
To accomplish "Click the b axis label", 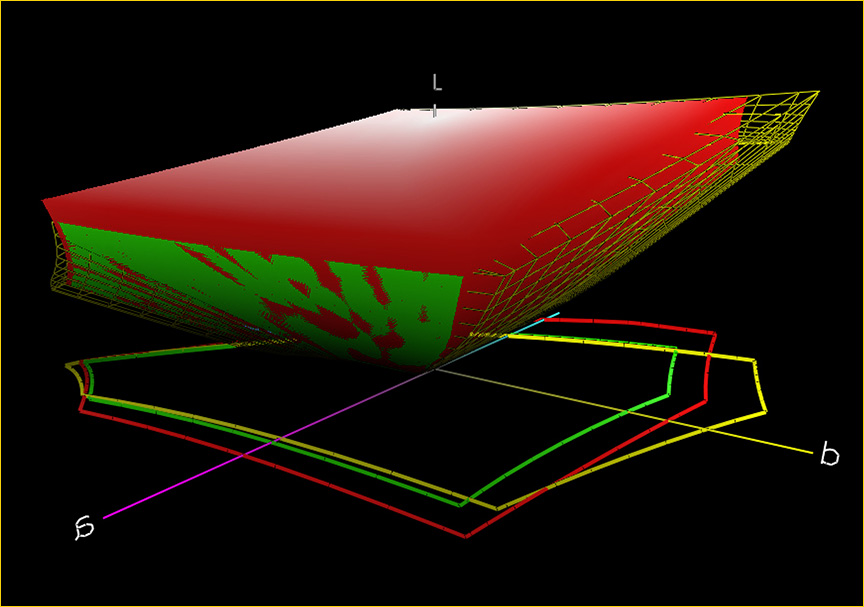I will pyautogui.click(x=829, y=455).
